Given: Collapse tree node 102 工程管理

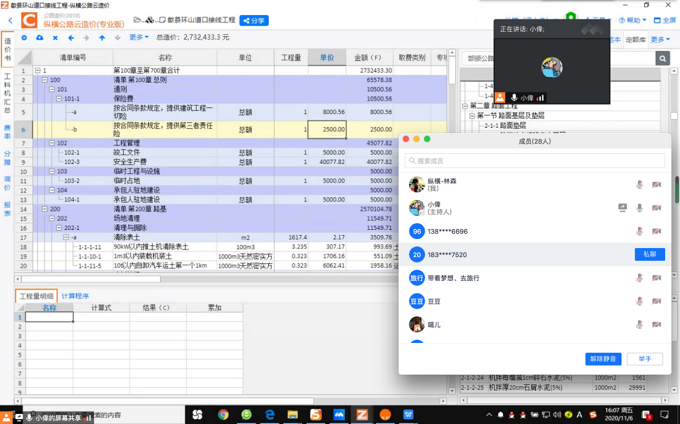Looking at the screenshot, I should (52, 143).
